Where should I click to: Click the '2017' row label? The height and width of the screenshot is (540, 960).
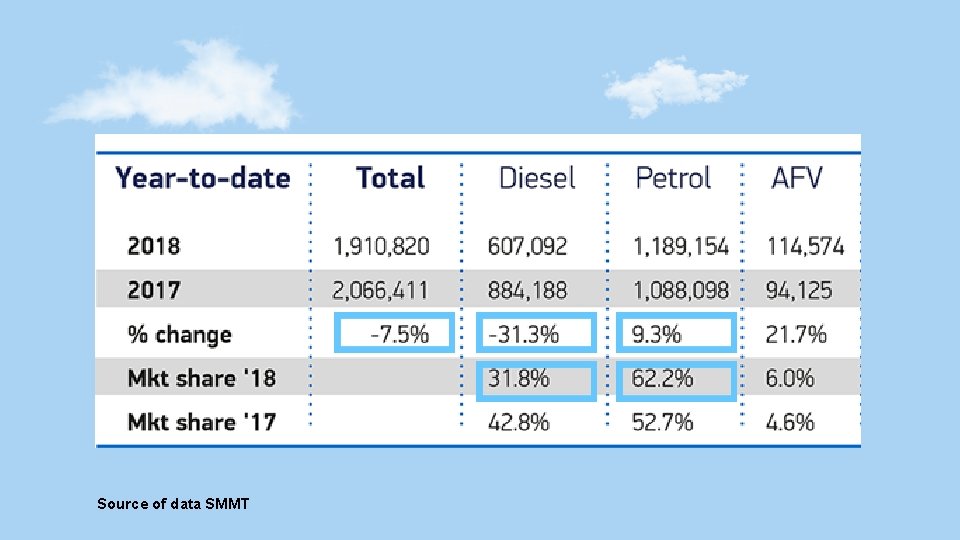154,290
